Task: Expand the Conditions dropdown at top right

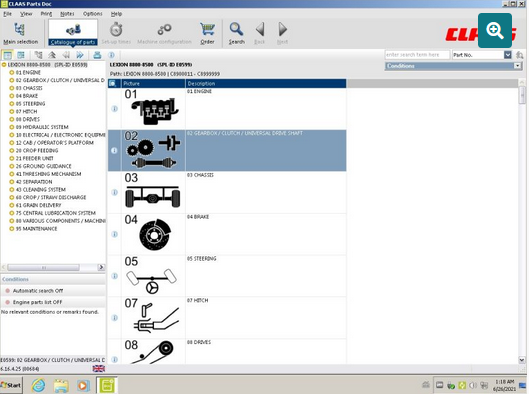Action: pyautogui.click(x=518, y=66)
